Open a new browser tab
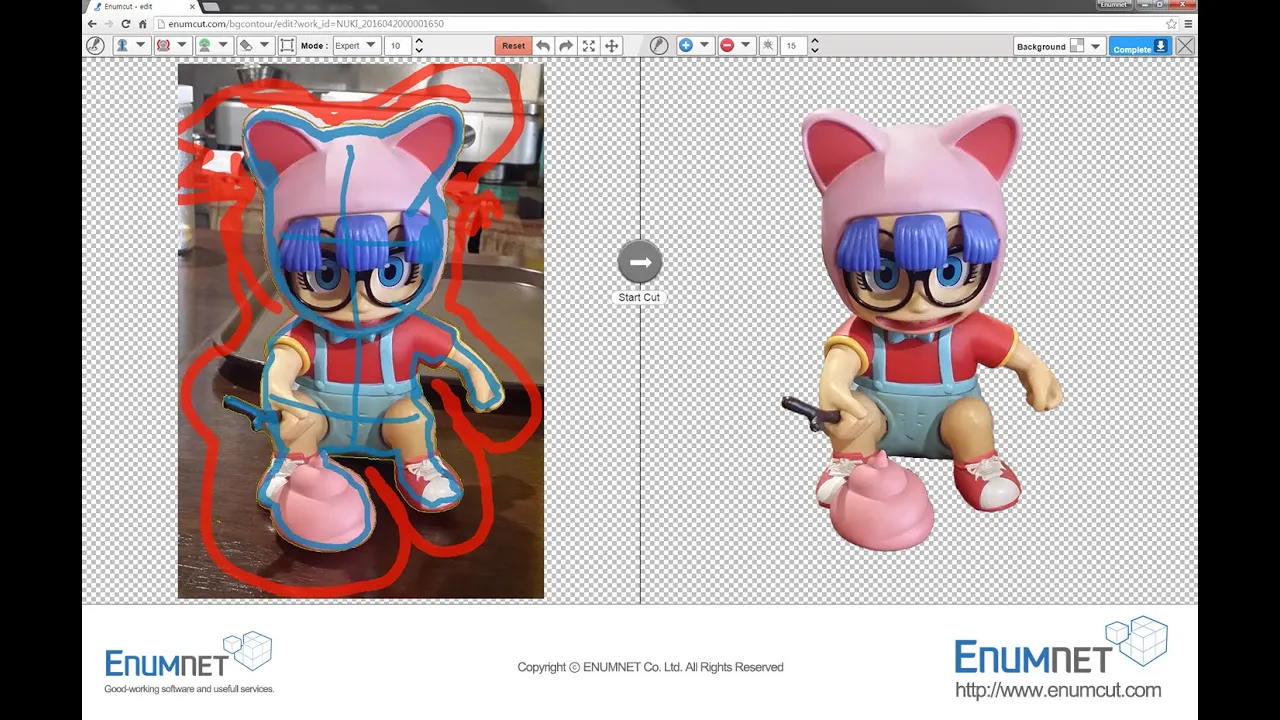Screen dimensions: 1280x720 click(212, 7)
